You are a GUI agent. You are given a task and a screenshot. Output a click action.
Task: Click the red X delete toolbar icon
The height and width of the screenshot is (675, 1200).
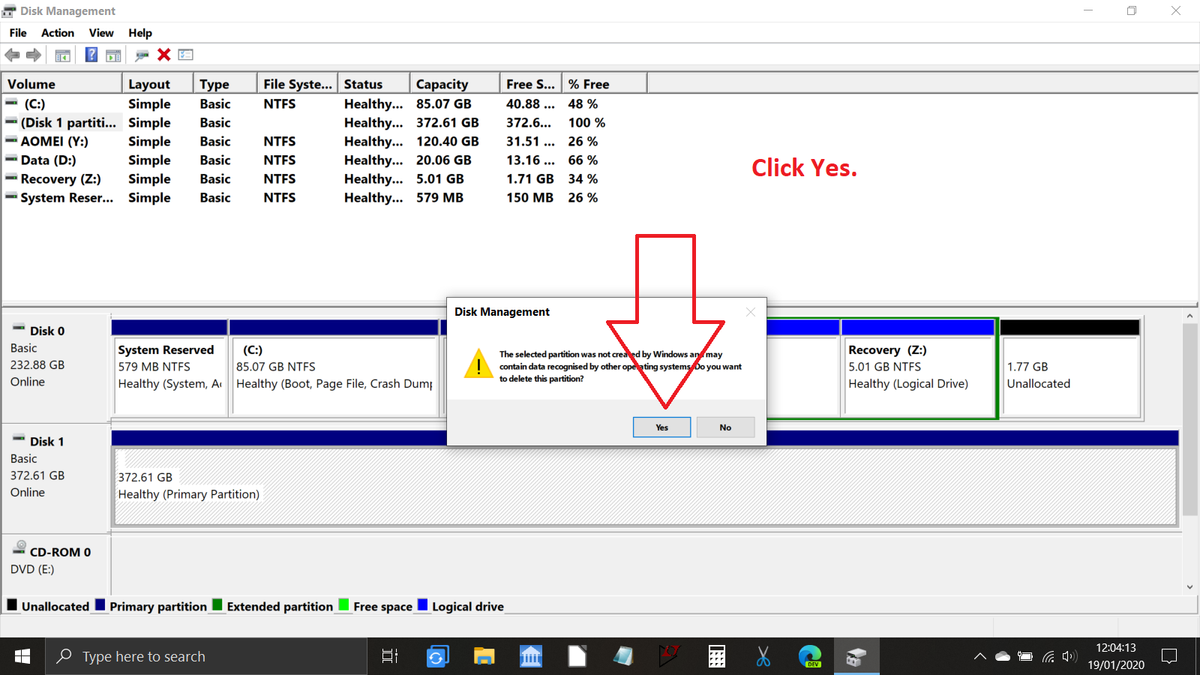click(164, 55)
